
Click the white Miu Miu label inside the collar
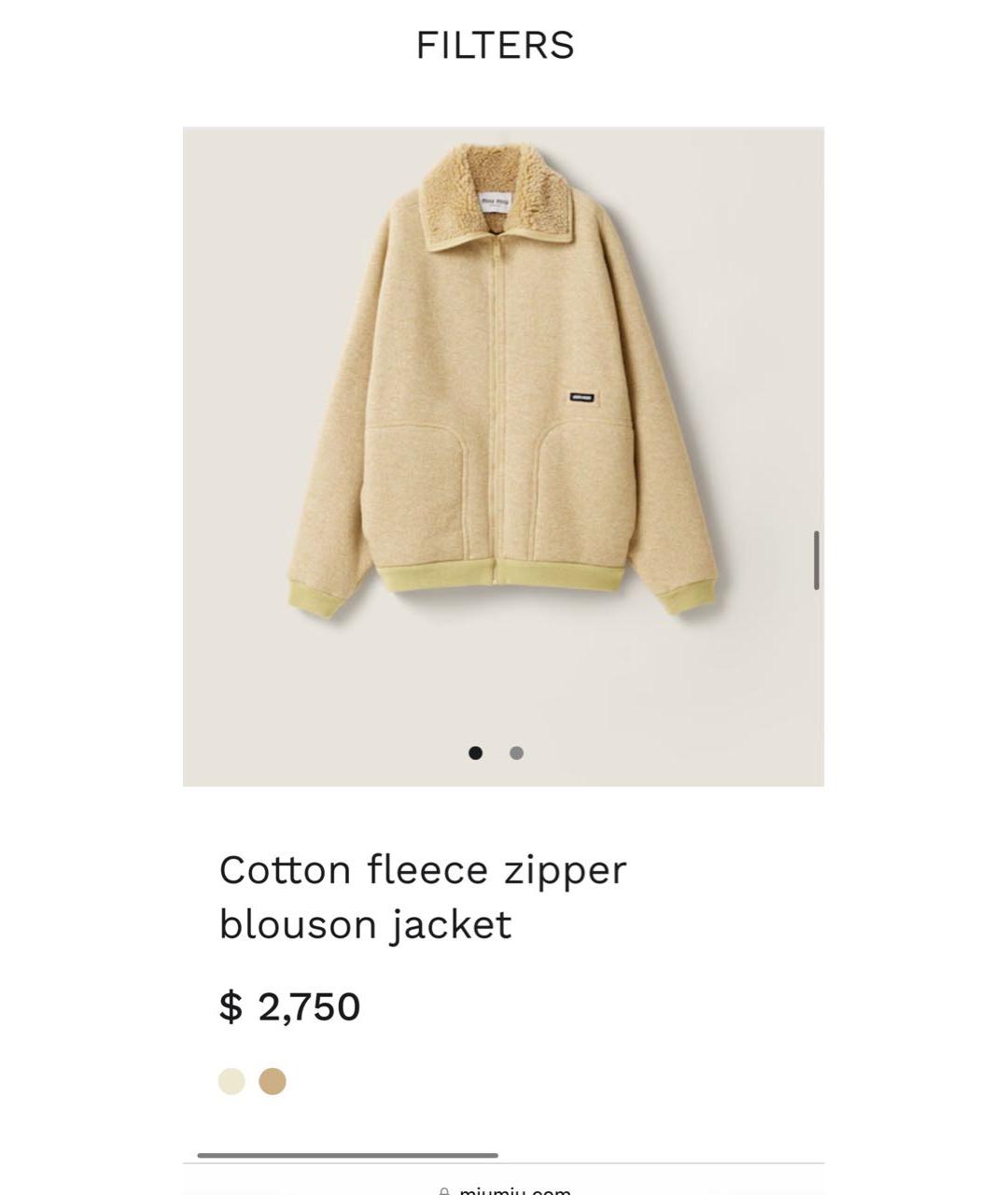pyautogui.click(x=496, y=201)
